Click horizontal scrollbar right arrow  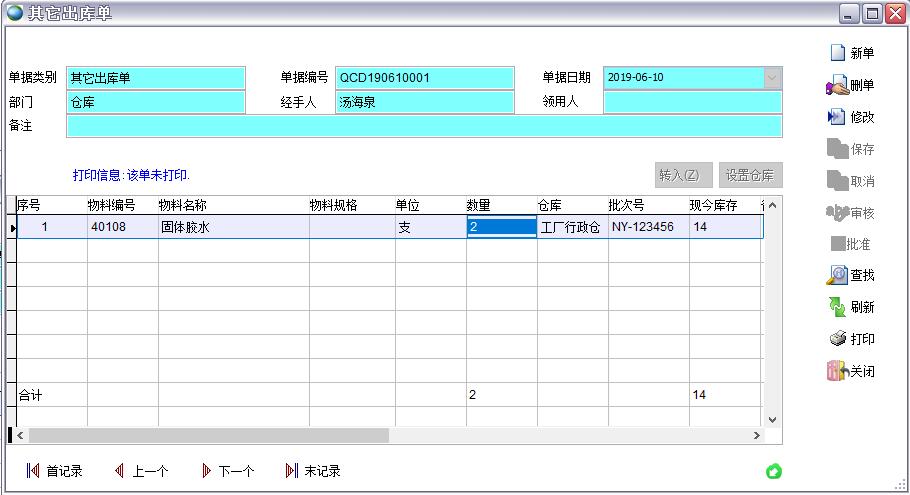tap(757, 436)
